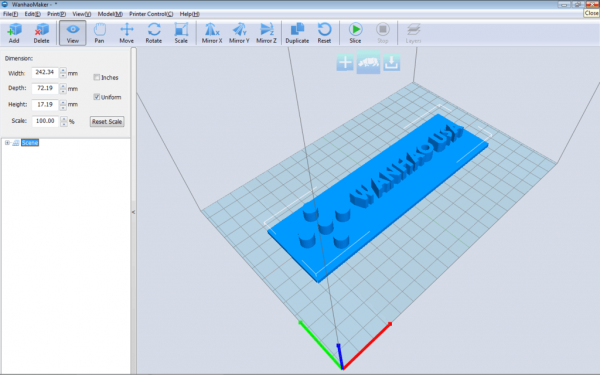Click the viewport plus overlay button

[345, 62]
